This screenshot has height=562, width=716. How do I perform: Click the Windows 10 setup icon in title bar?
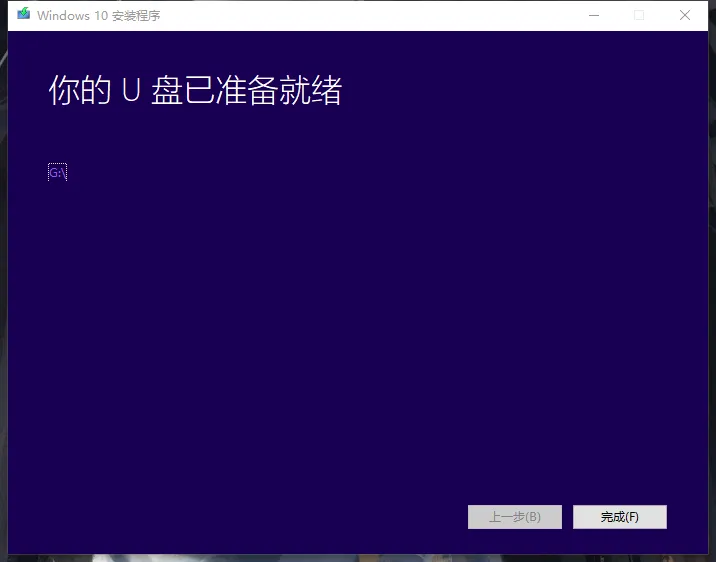[23, 15]
